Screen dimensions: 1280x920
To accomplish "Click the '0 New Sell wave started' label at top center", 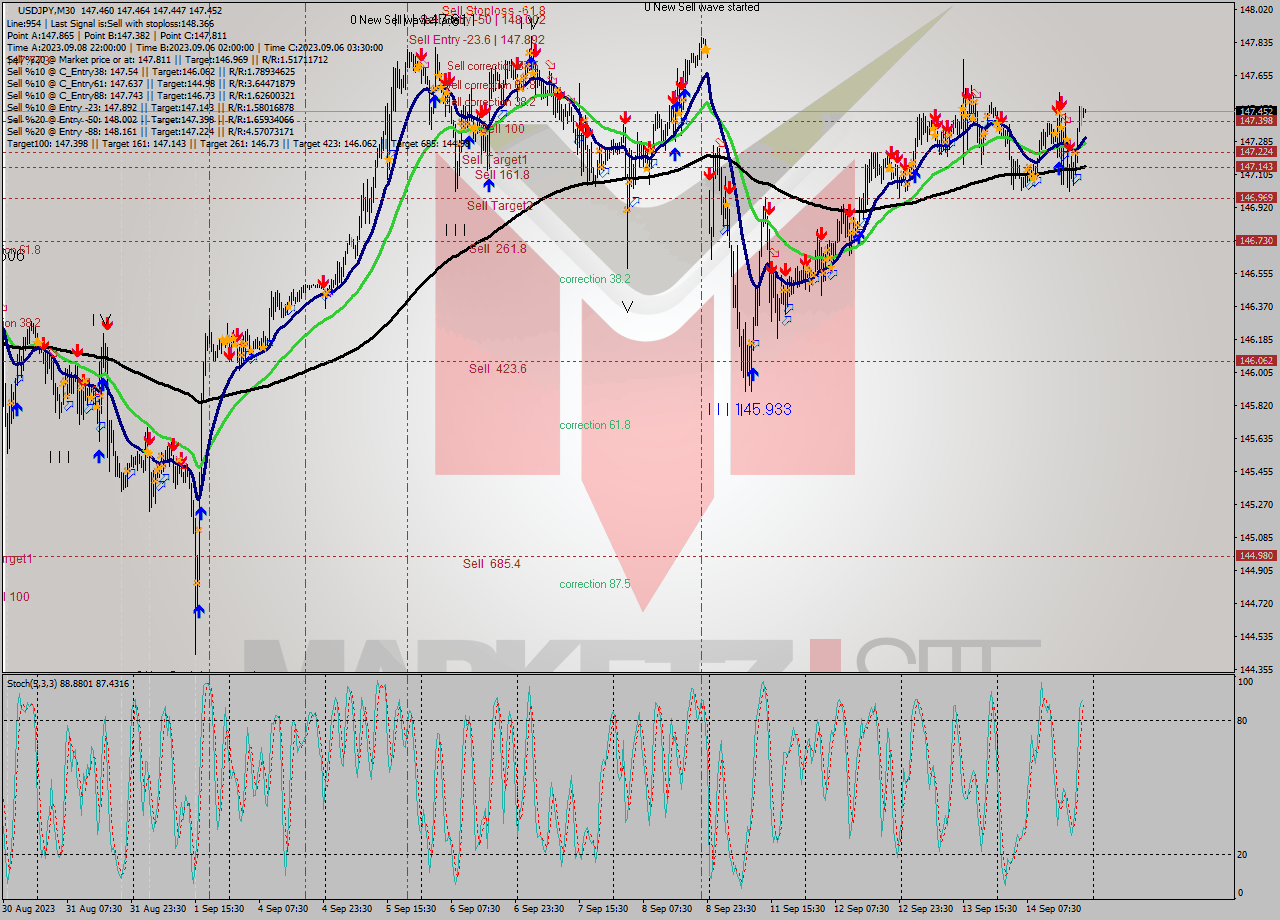I will click(701, 7).
